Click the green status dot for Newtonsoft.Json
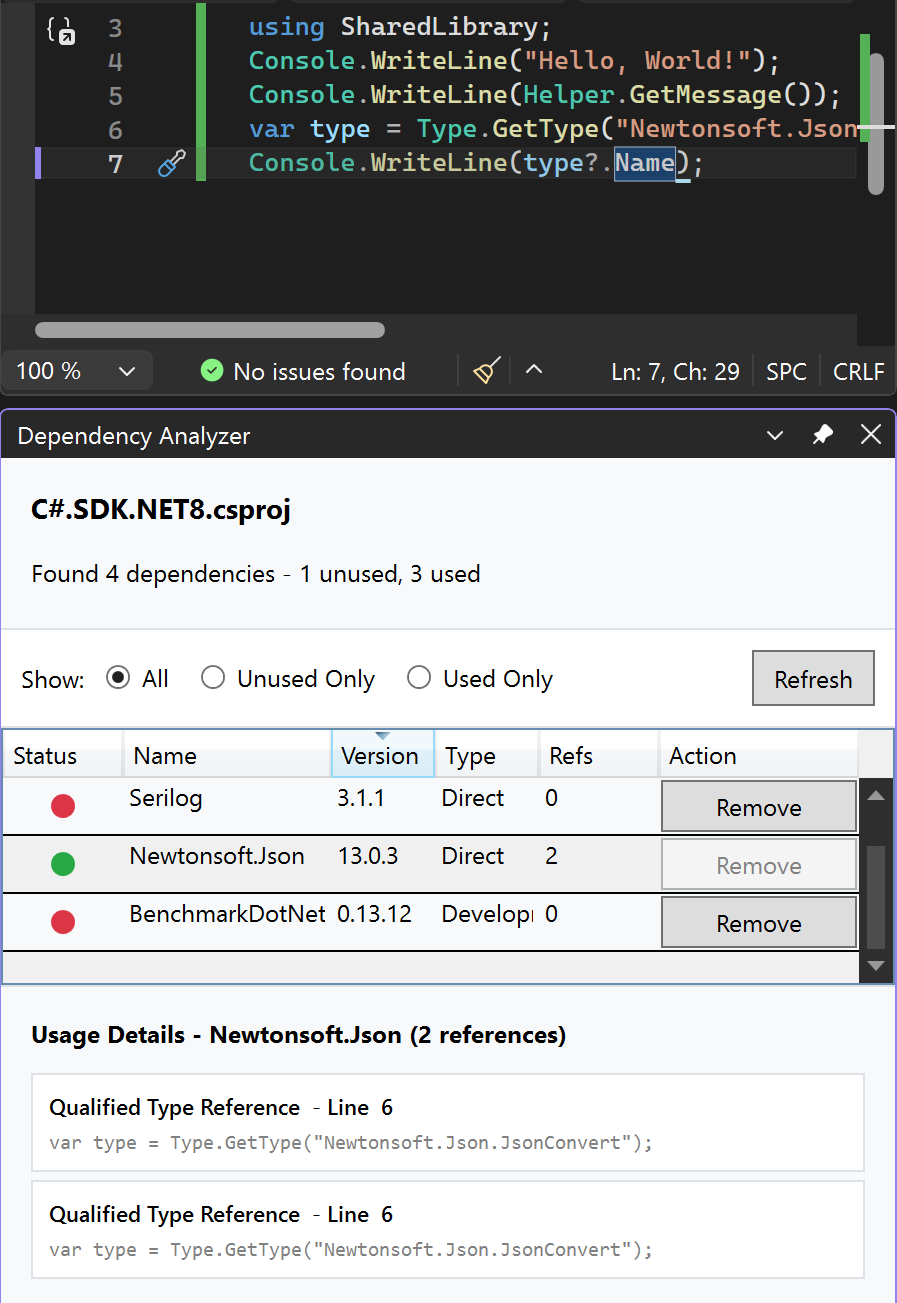The width and height of the screenshot is (897, 1303). click(63, 864)
